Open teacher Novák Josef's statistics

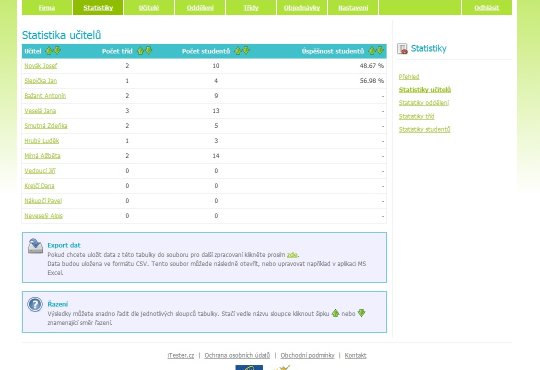click(41, 65)
